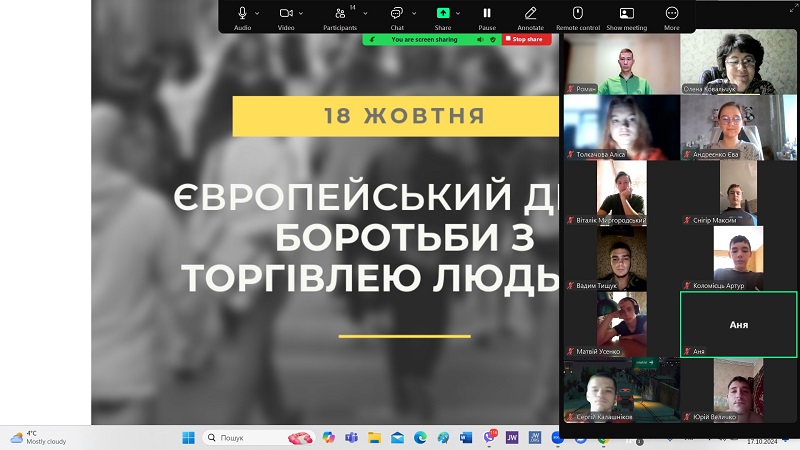Open the Video options arrow

click(301, 13)
